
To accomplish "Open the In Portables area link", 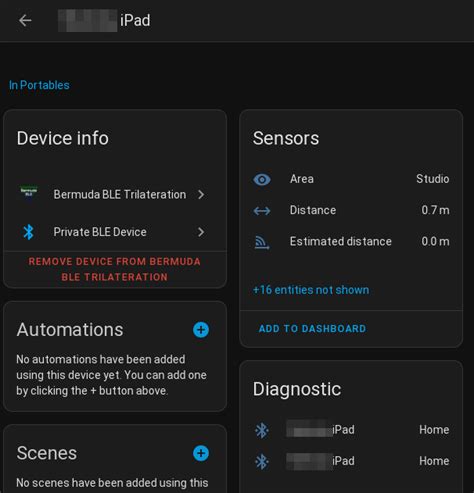I will (39, 85).
